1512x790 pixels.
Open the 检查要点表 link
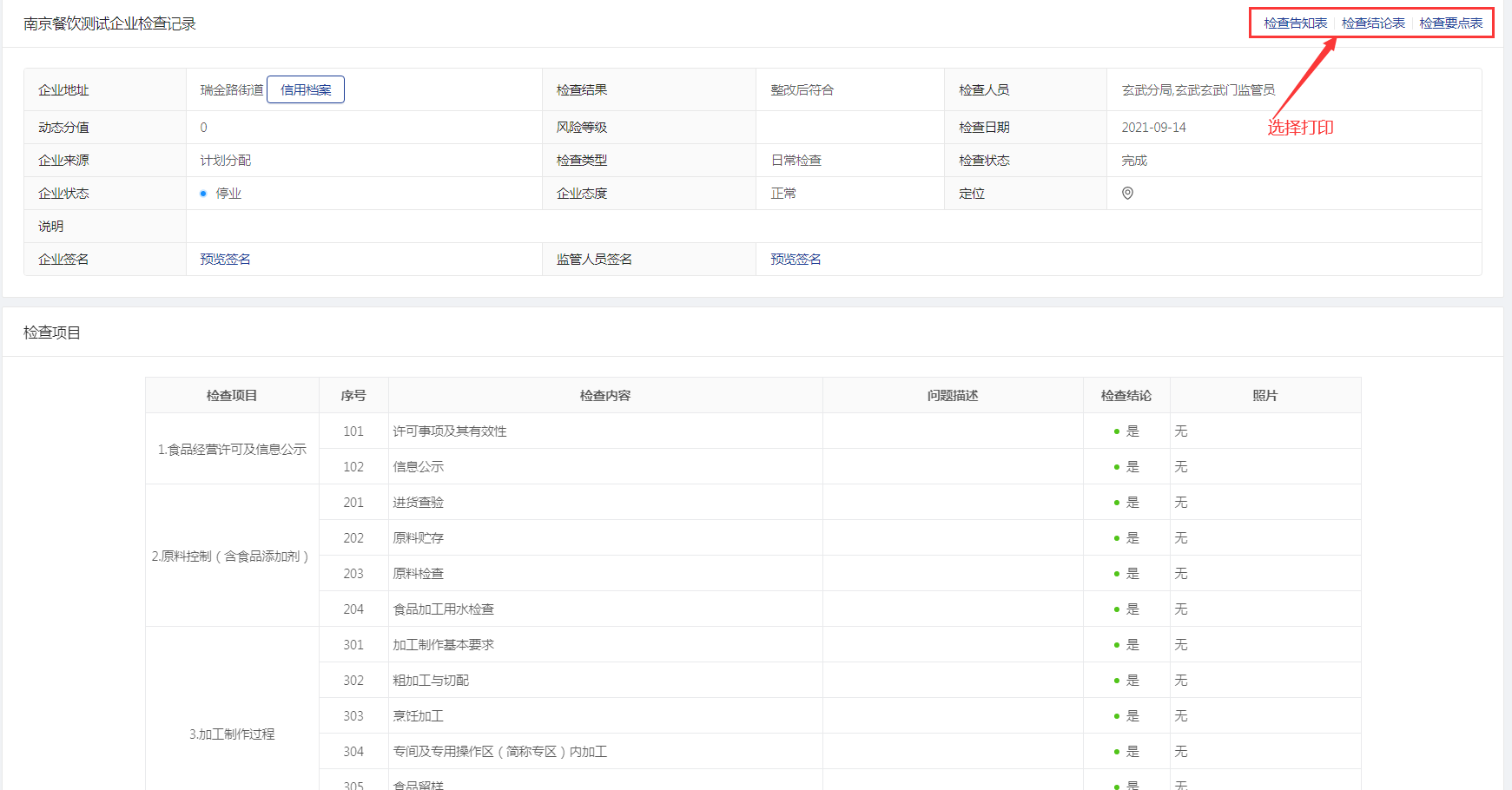[x=1450, y=23]
